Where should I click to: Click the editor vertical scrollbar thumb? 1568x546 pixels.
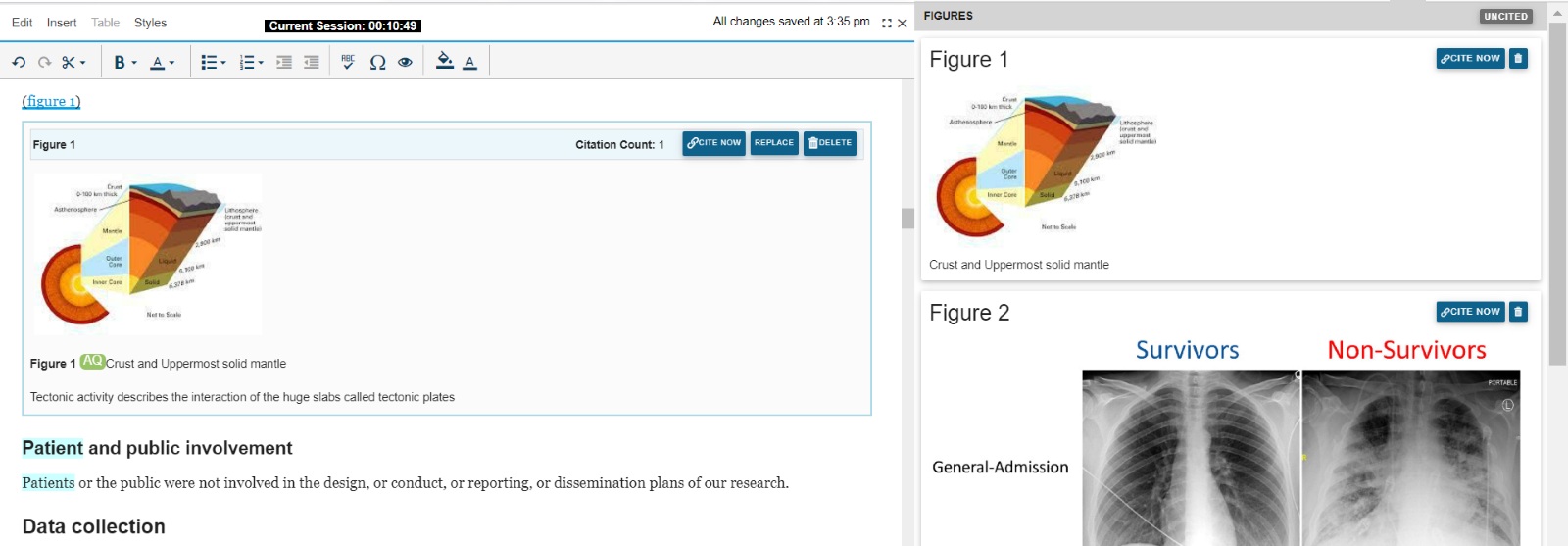pyautogui.click(x=907, y=218)
